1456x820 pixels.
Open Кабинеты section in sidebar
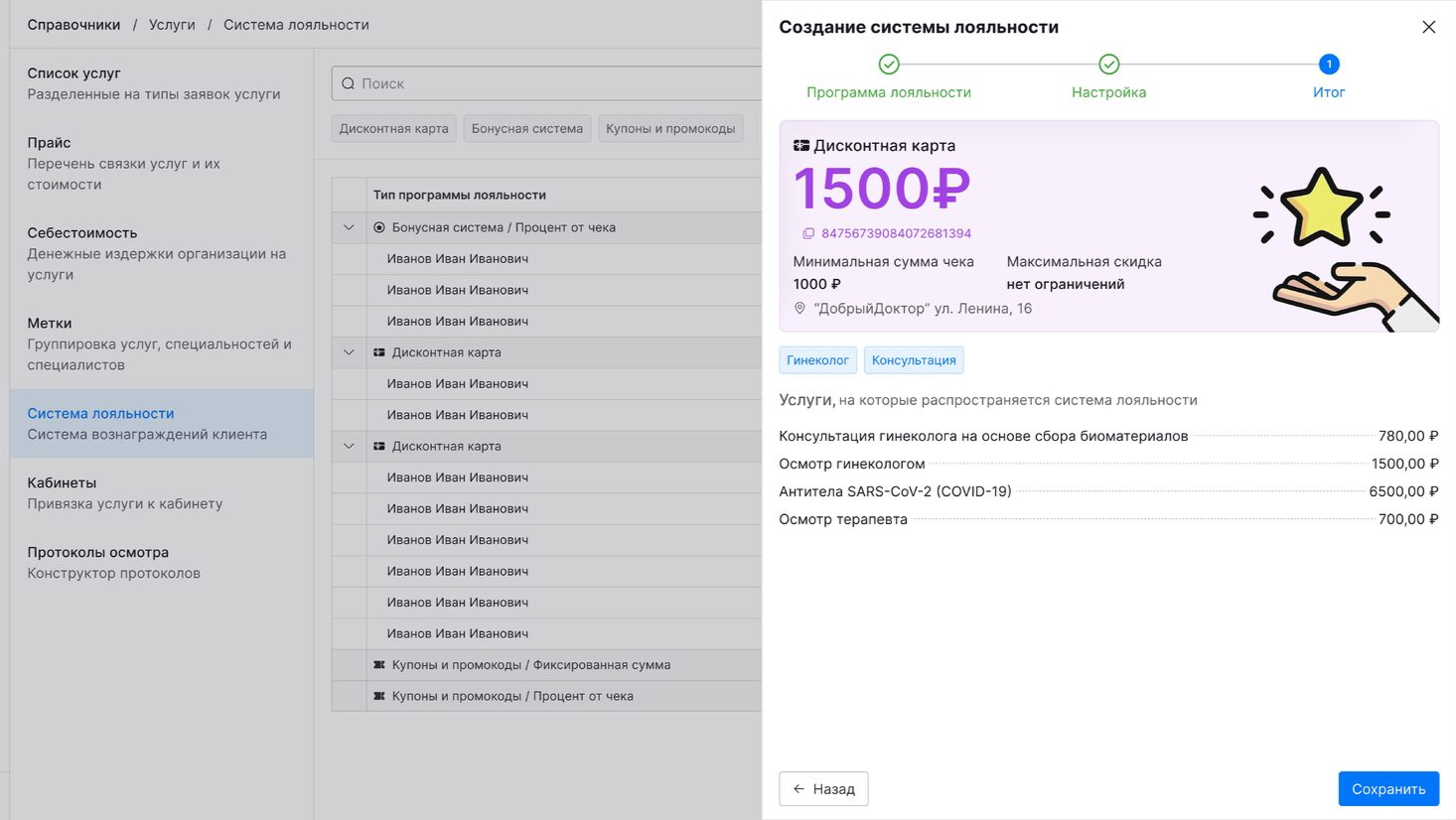pyautogui.click(x=62, y=483)
